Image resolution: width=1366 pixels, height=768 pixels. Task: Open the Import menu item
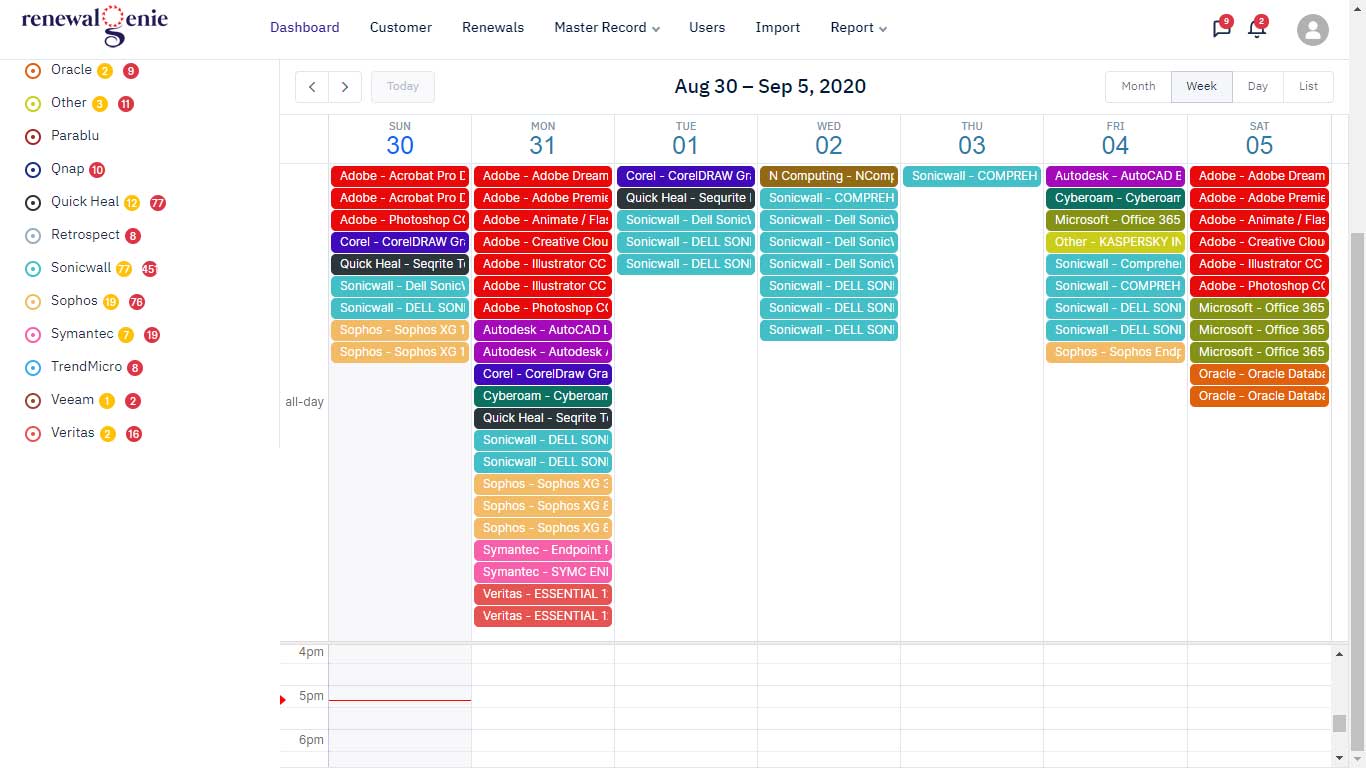[x=778, y=28]
